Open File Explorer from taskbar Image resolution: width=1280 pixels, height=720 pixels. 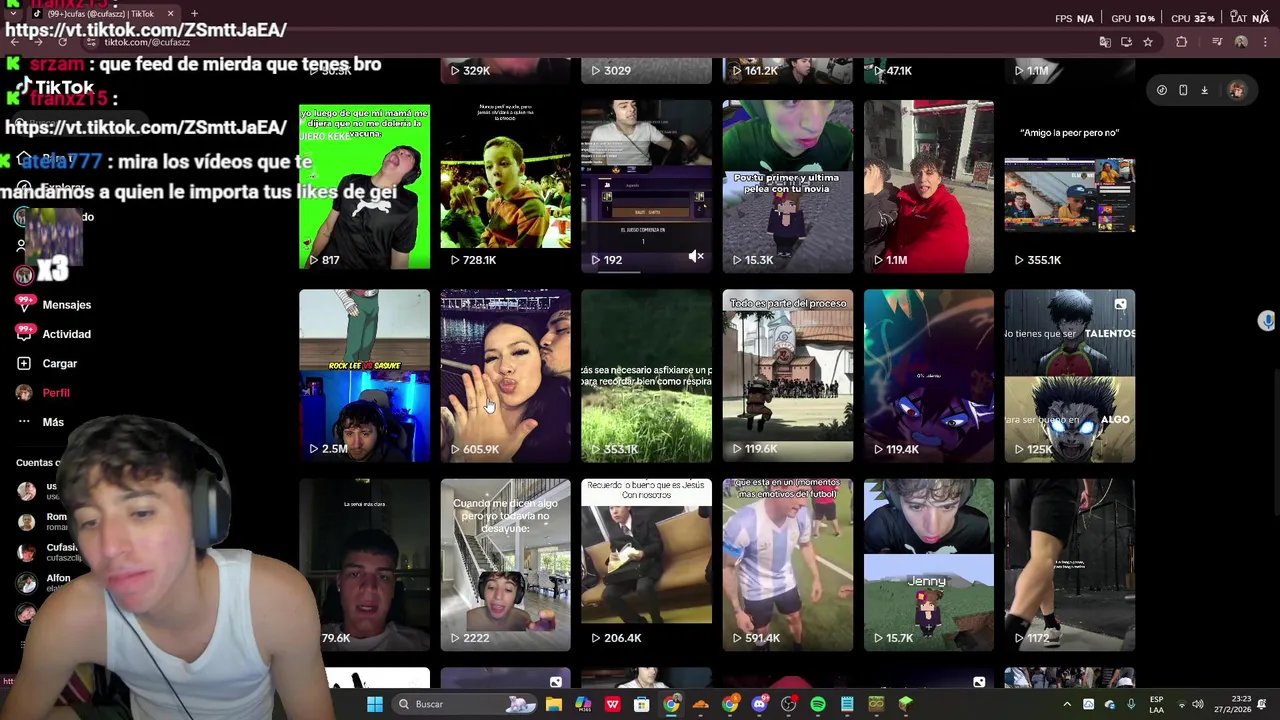[553, 704]
